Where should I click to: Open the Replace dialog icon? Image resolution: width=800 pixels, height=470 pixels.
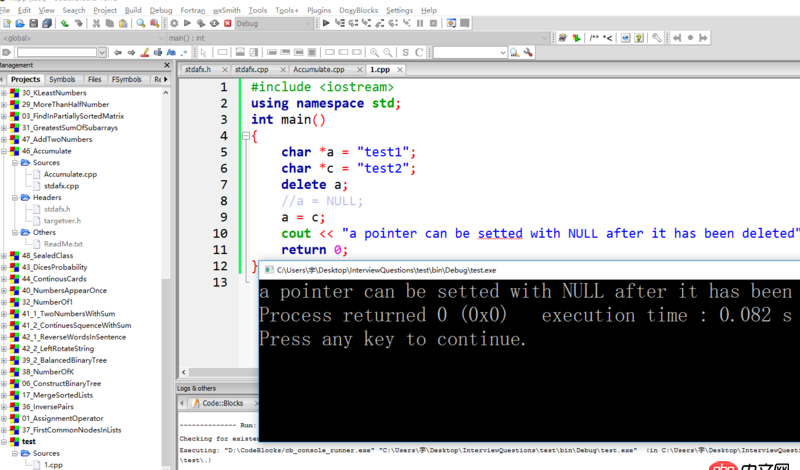154,23
